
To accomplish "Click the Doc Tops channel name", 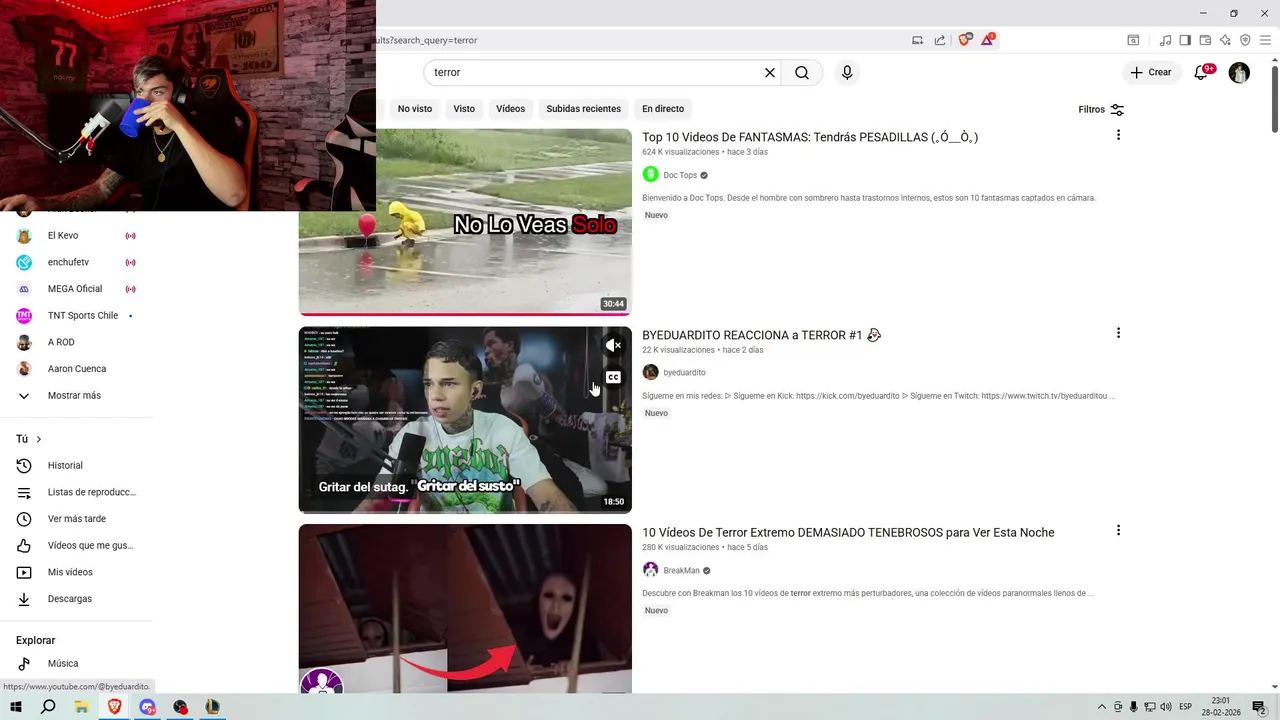I will [x=680, y=175].
